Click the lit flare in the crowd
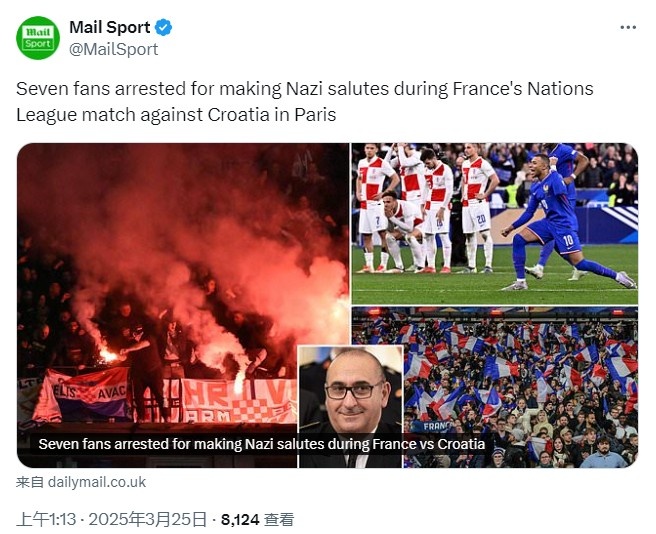 (107, 354)
